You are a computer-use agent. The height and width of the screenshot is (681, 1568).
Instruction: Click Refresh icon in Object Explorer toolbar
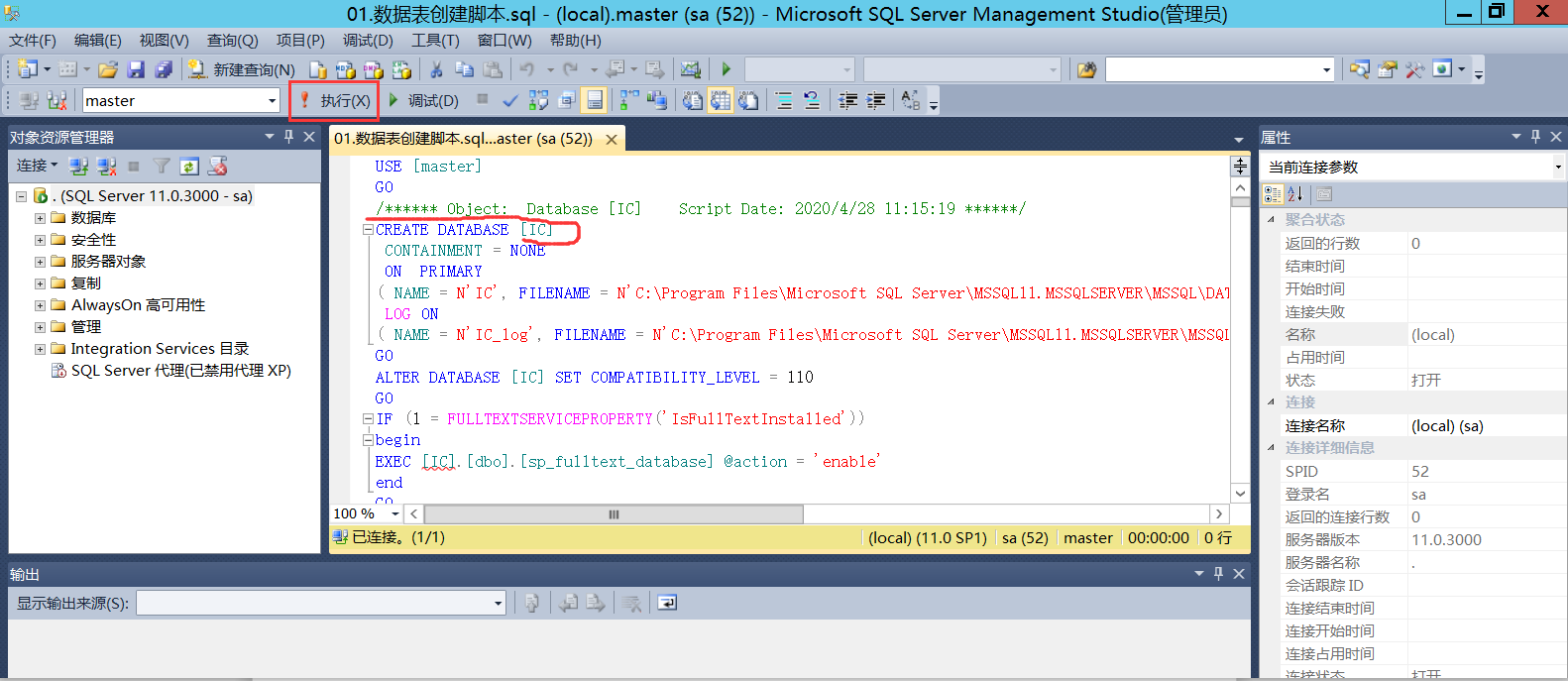(x=189, y=166)
